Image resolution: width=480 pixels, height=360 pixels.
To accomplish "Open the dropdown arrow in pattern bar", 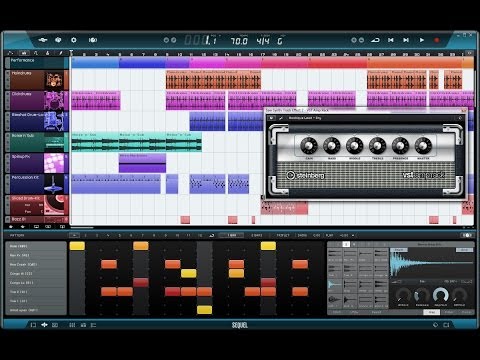I will tap(353, 235).
